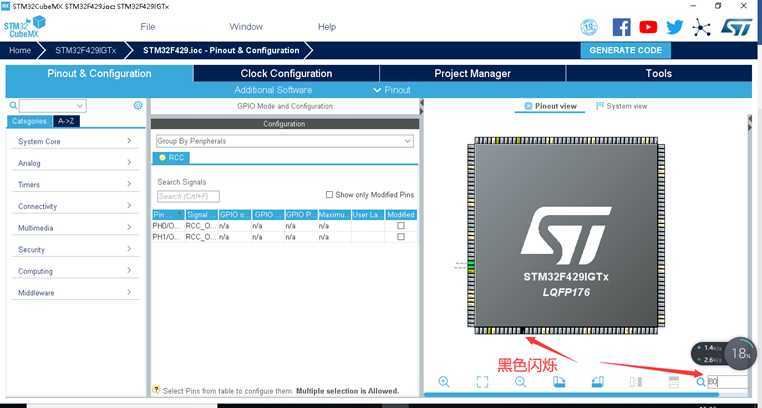762x408 pixels.
Task: Rotate chip clockwise icon in pinout toolbar
Action: tap(559, 382)
